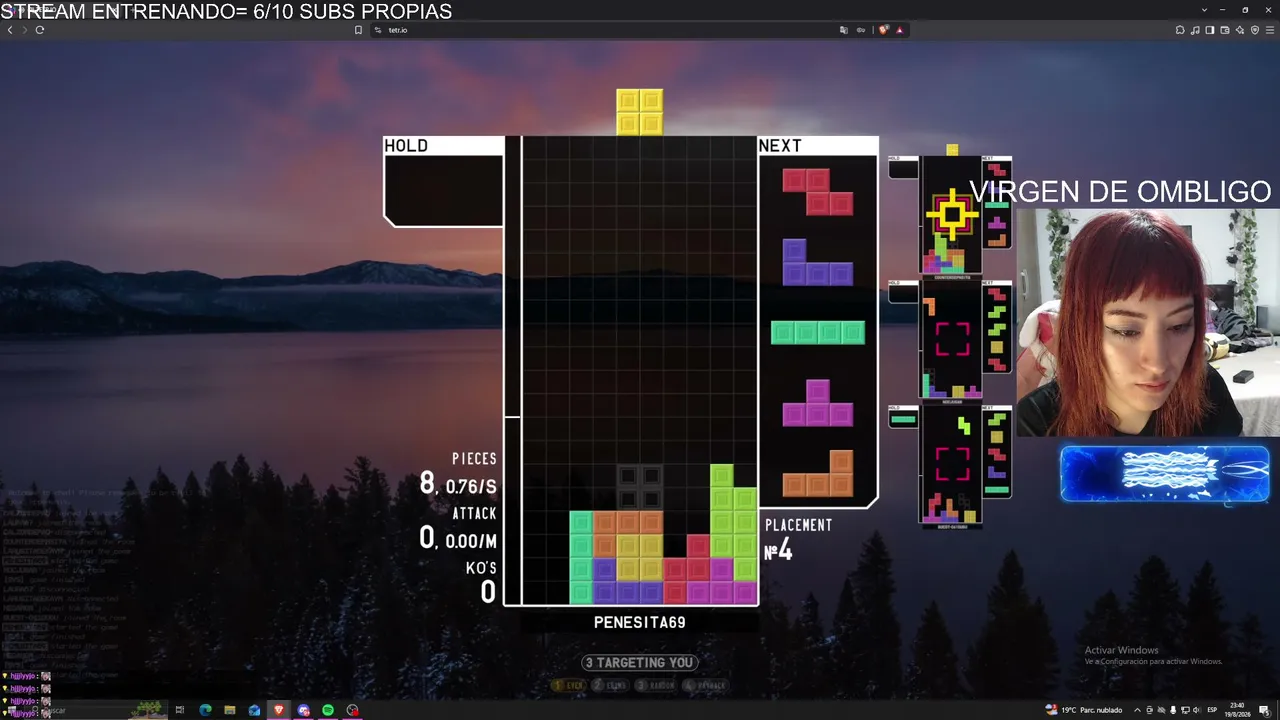Open Spotify from the taskbar
This screenshot has width=1280, height=720.
tap(328, 710)
